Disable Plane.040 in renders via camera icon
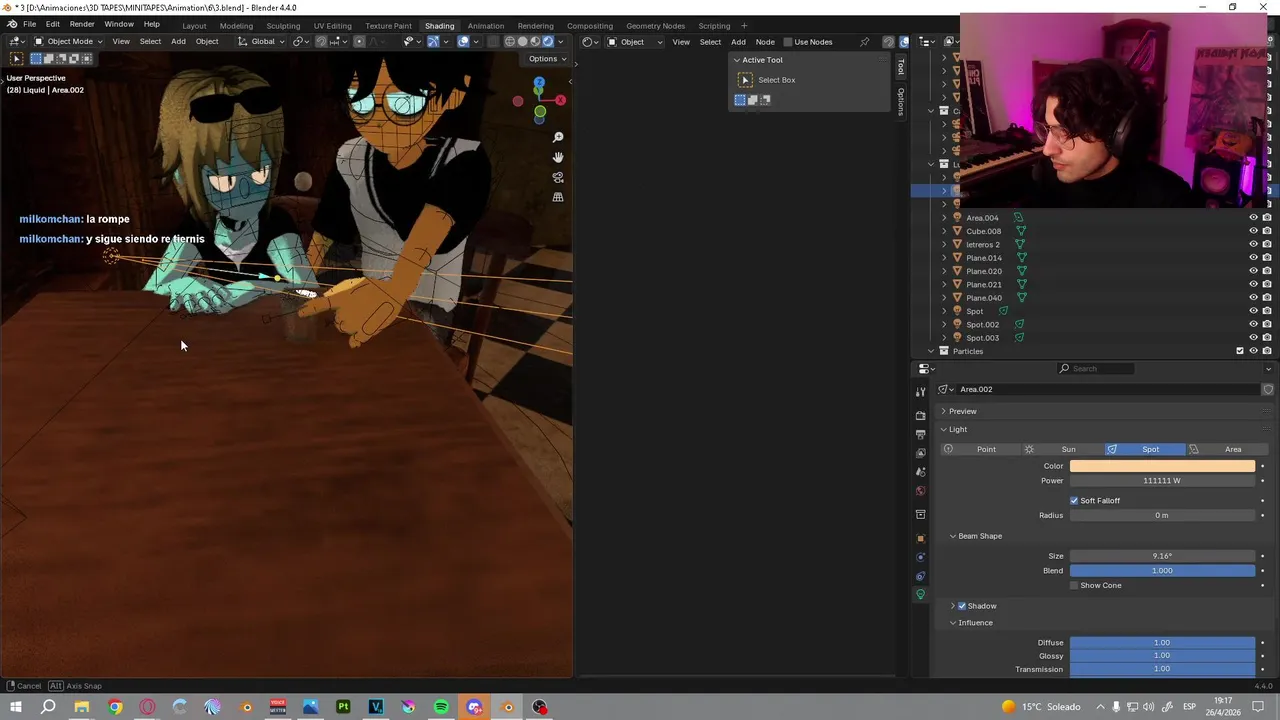This screenshot has height=720, width=1280. 1267,298
